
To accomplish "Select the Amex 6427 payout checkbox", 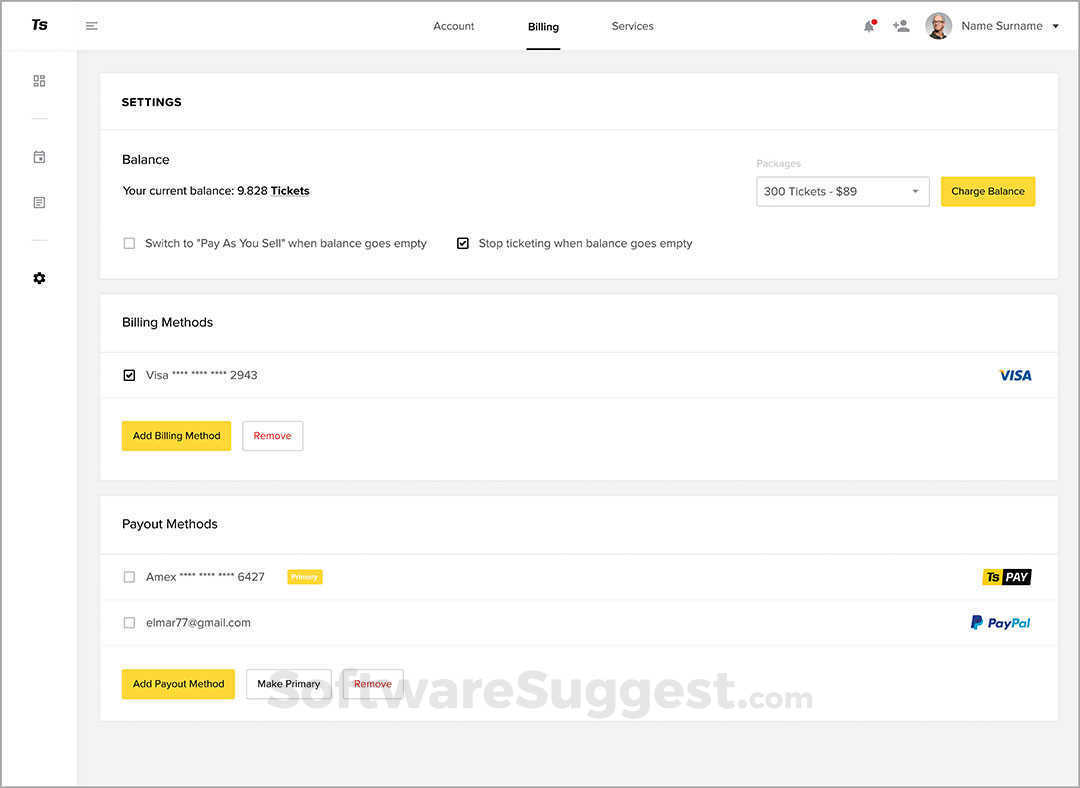I will [x=129, y=577].
